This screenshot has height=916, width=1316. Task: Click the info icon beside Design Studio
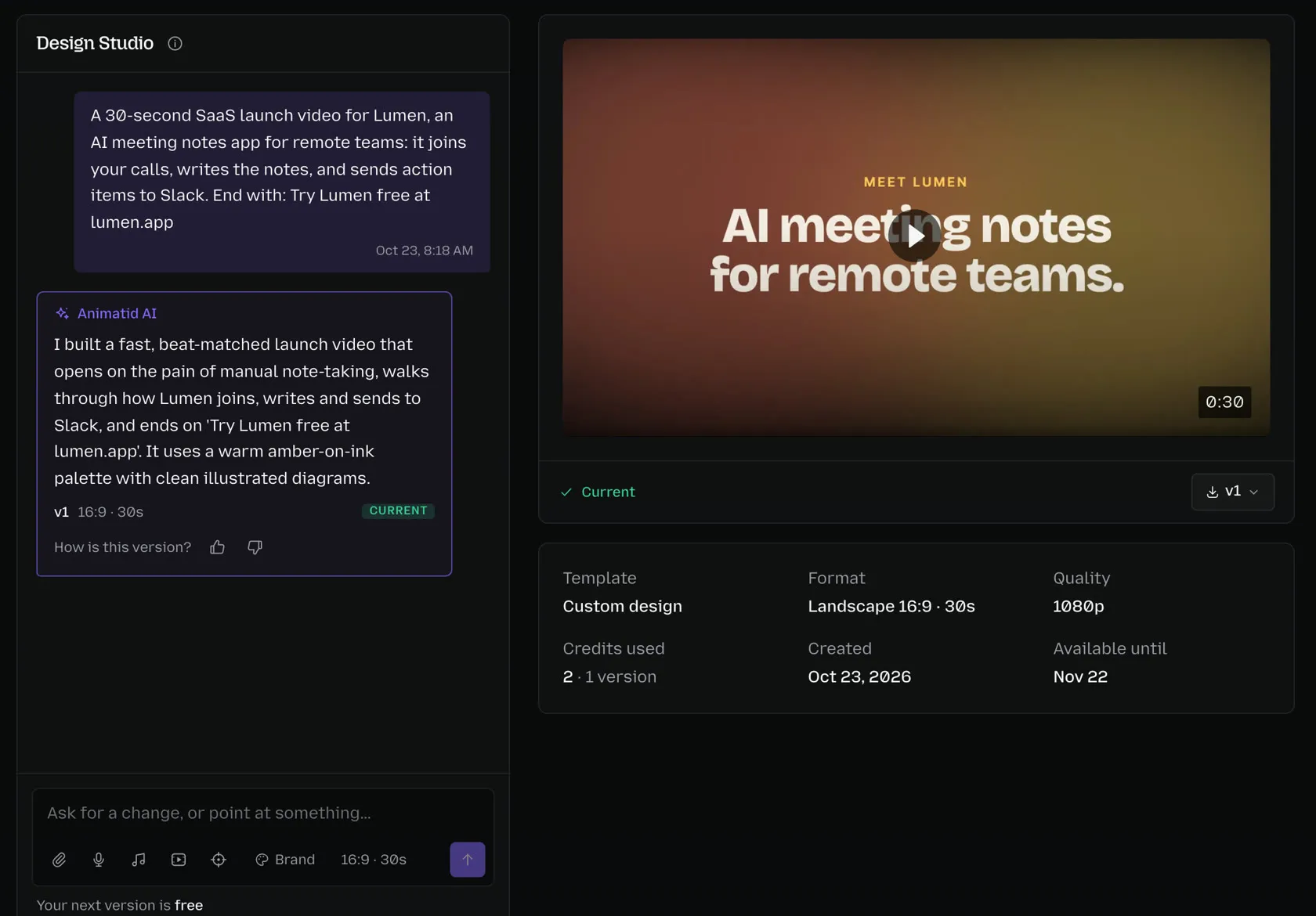[175, 44]
